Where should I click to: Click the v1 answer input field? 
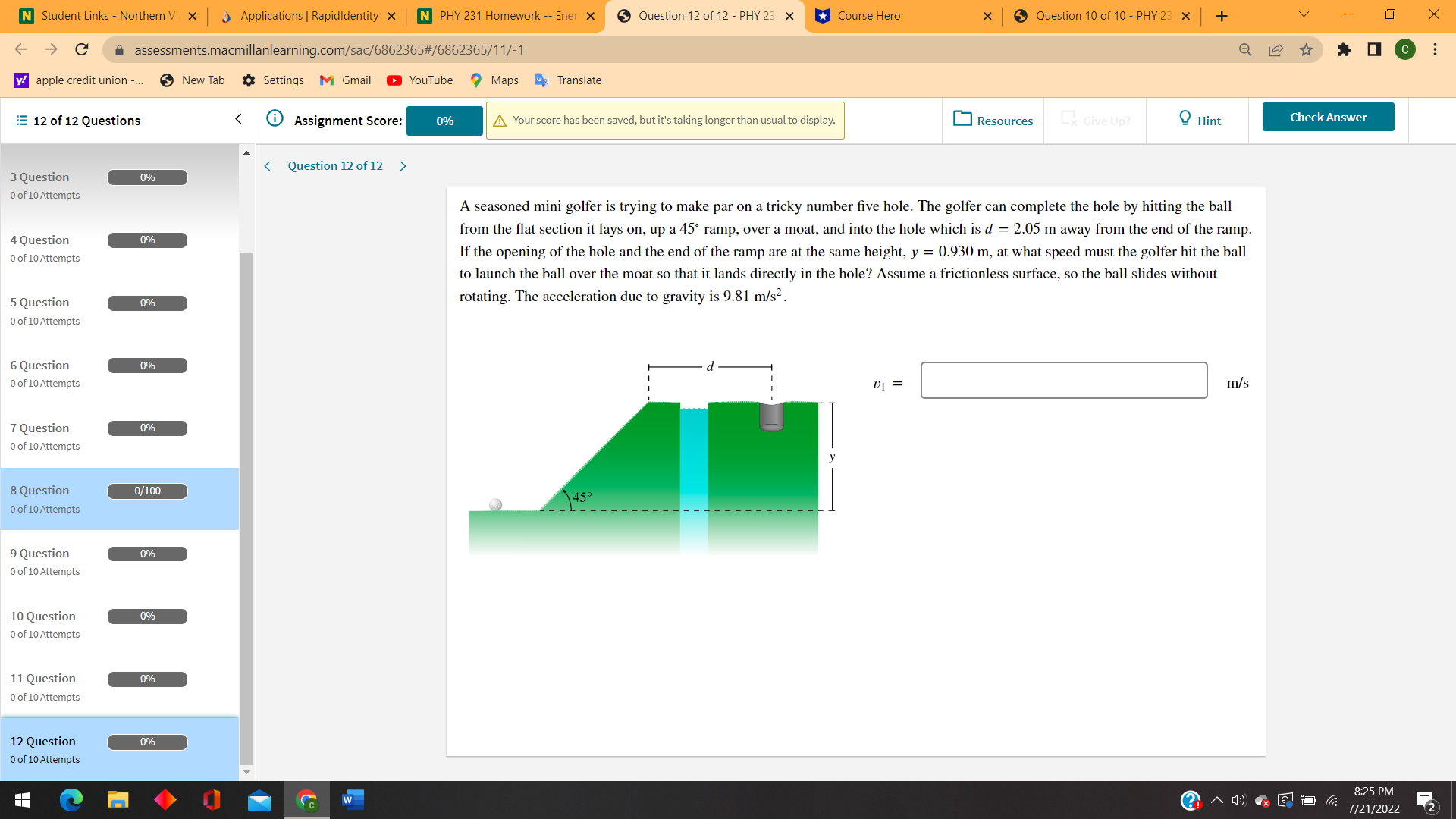[x=1063, y=381]
